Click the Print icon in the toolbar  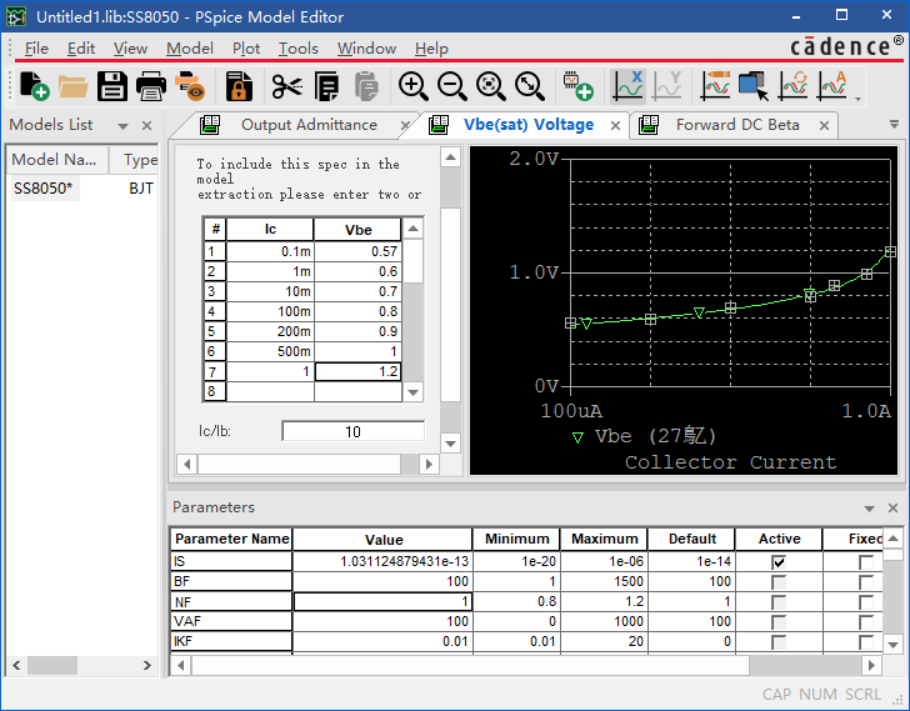pyautogui.click(x=150, y=87)
